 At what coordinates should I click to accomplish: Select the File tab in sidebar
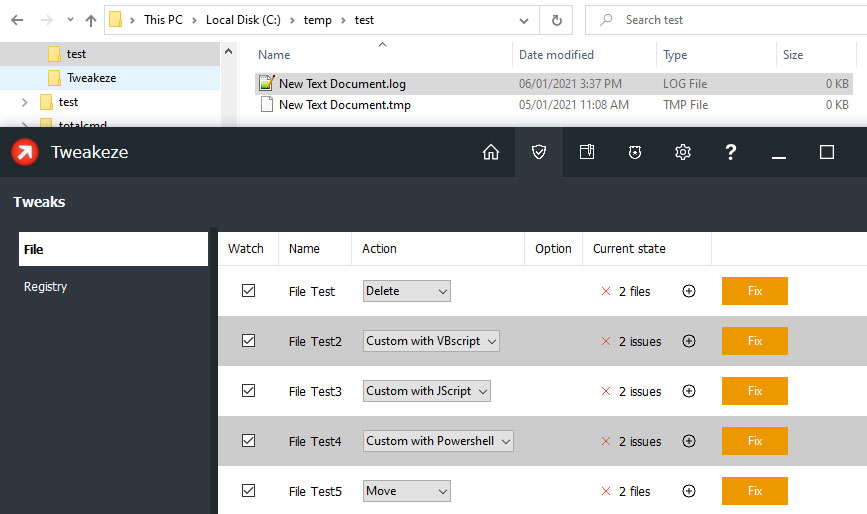(x=113, y=249)
